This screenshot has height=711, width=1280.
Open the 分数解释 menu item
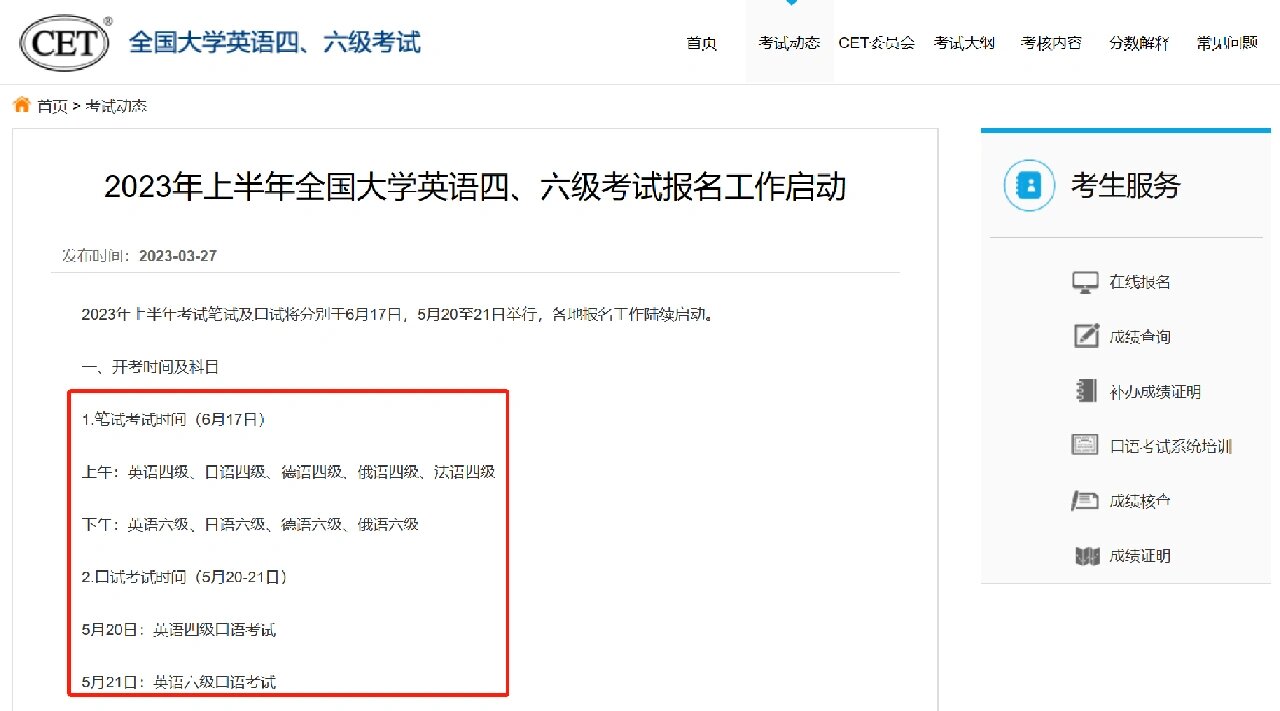click(x=1138, y=43)
